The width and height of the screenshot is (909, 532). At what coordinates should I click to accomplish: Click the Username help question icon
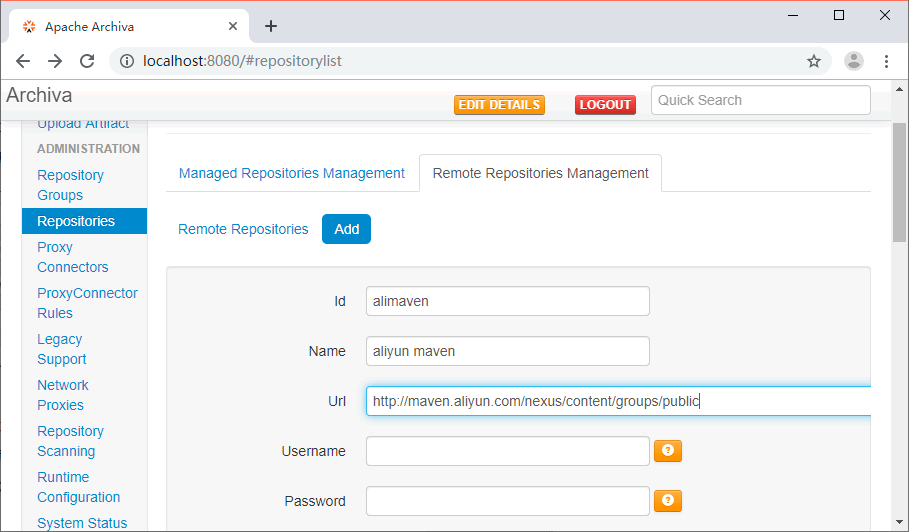coord(668,451)
